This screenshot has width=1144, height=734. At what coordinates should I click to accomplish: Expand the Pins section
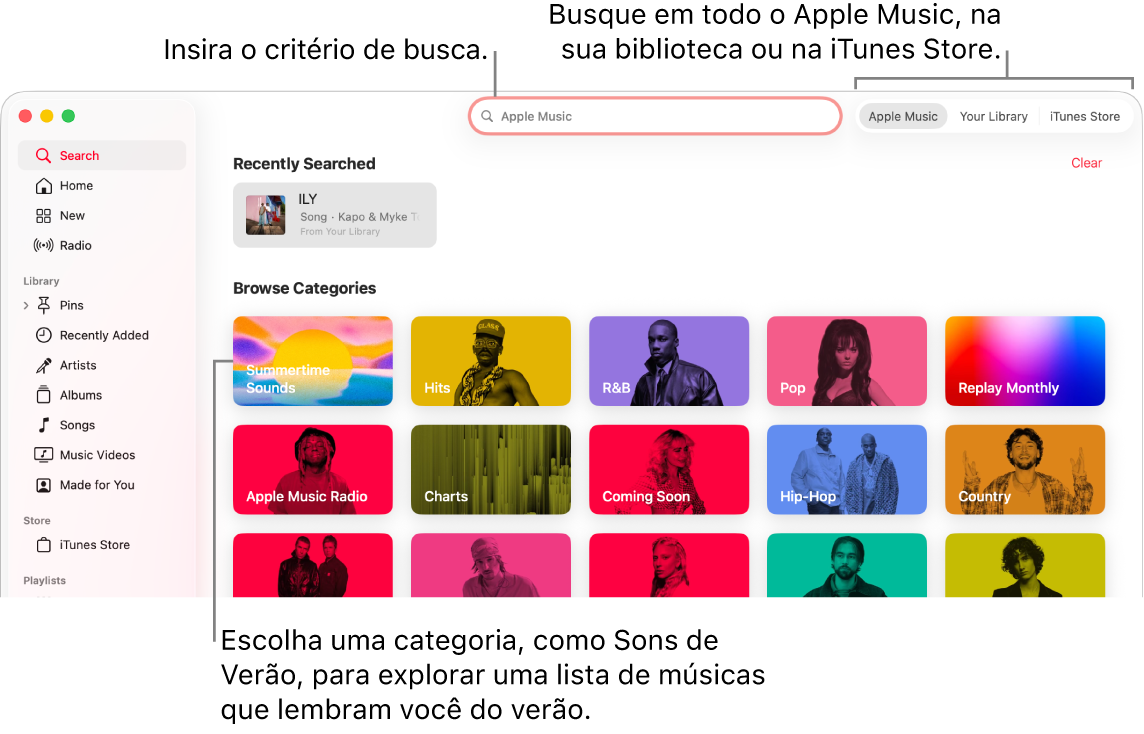[27, 305]
